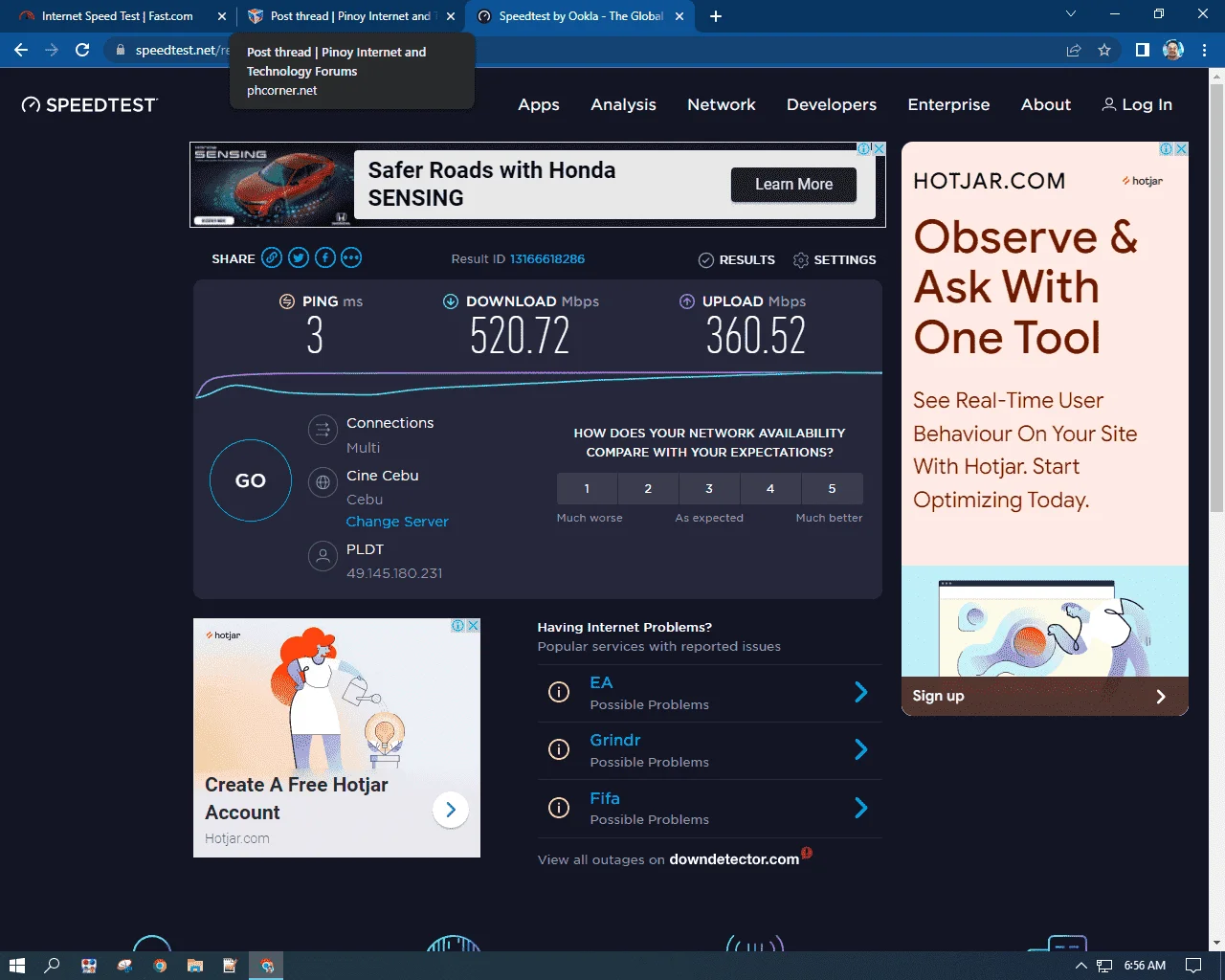Open more share options (ellipsis icon)
The height and width of the screenshot is (980, 1225).
(351, 257)
